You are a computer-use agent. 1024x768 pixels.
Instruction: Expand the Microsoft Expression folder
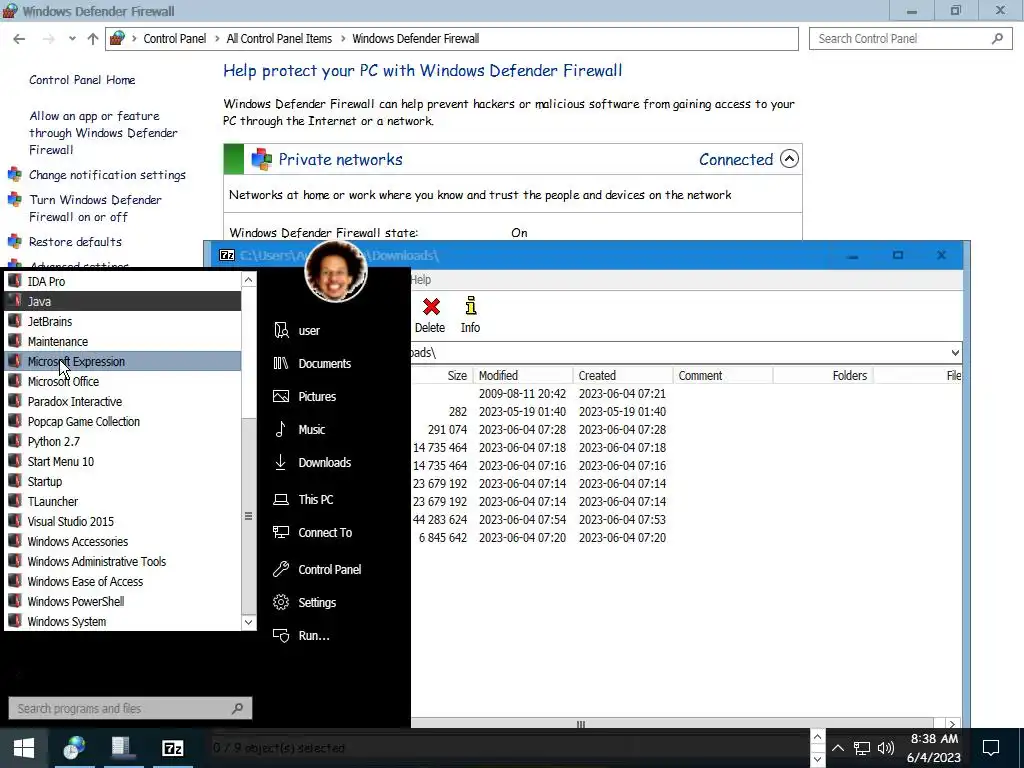point(123,361)
